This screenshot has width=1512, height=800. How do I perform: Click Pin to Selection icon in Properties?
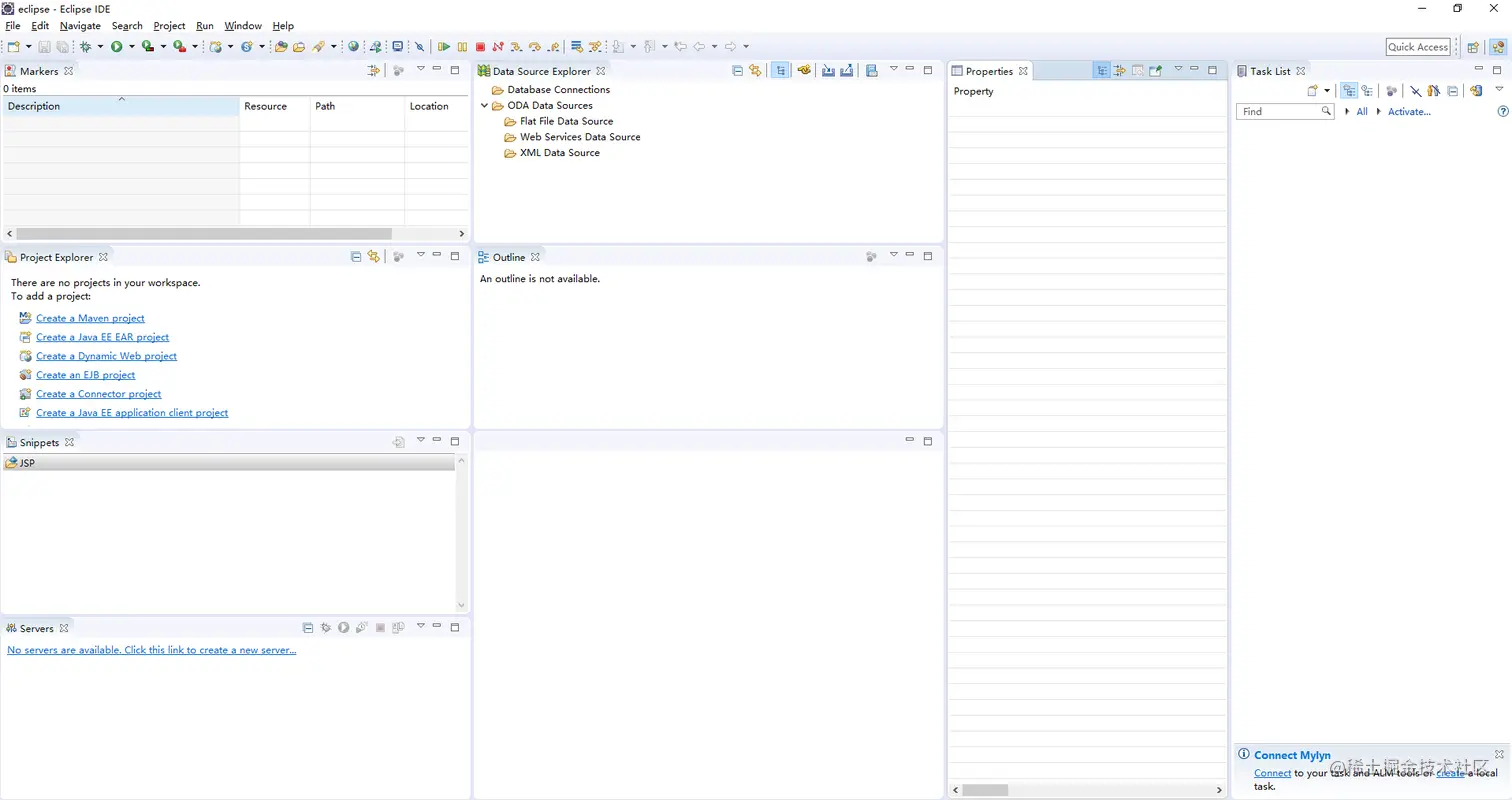(x=1155, y=71)
